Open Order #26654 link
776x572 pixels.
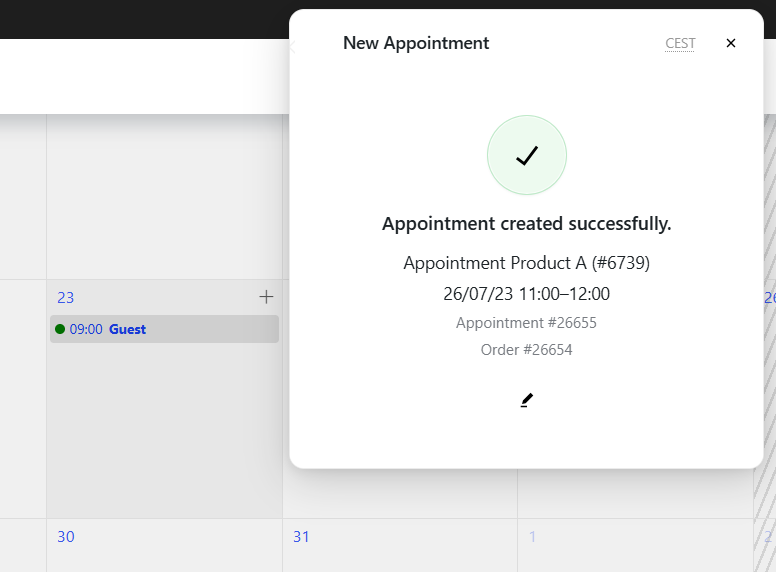coord(526,350)
